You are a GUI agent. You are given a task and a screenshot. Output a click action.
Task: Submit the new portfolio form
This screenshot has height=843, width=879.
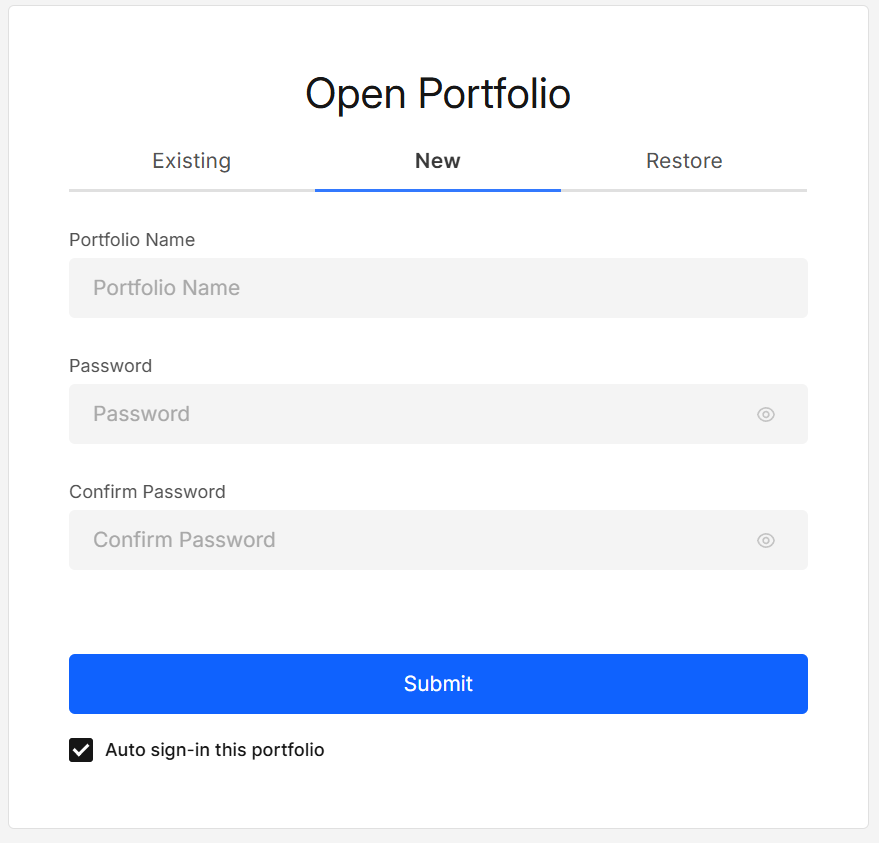437,684
